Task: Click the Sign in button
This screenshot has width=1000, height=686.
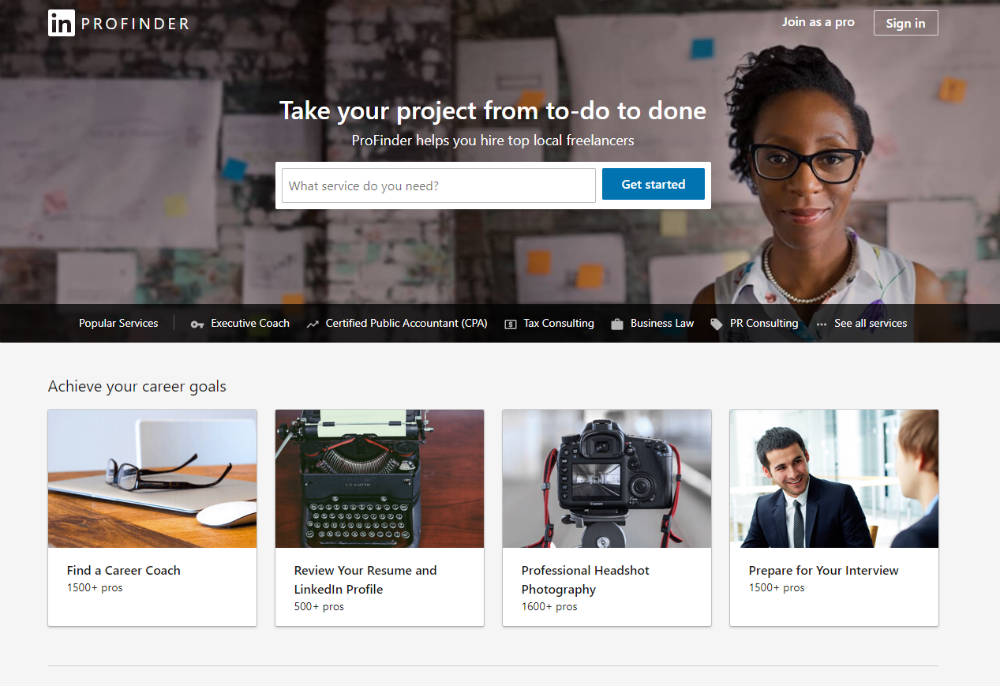Action: (905, 23)
